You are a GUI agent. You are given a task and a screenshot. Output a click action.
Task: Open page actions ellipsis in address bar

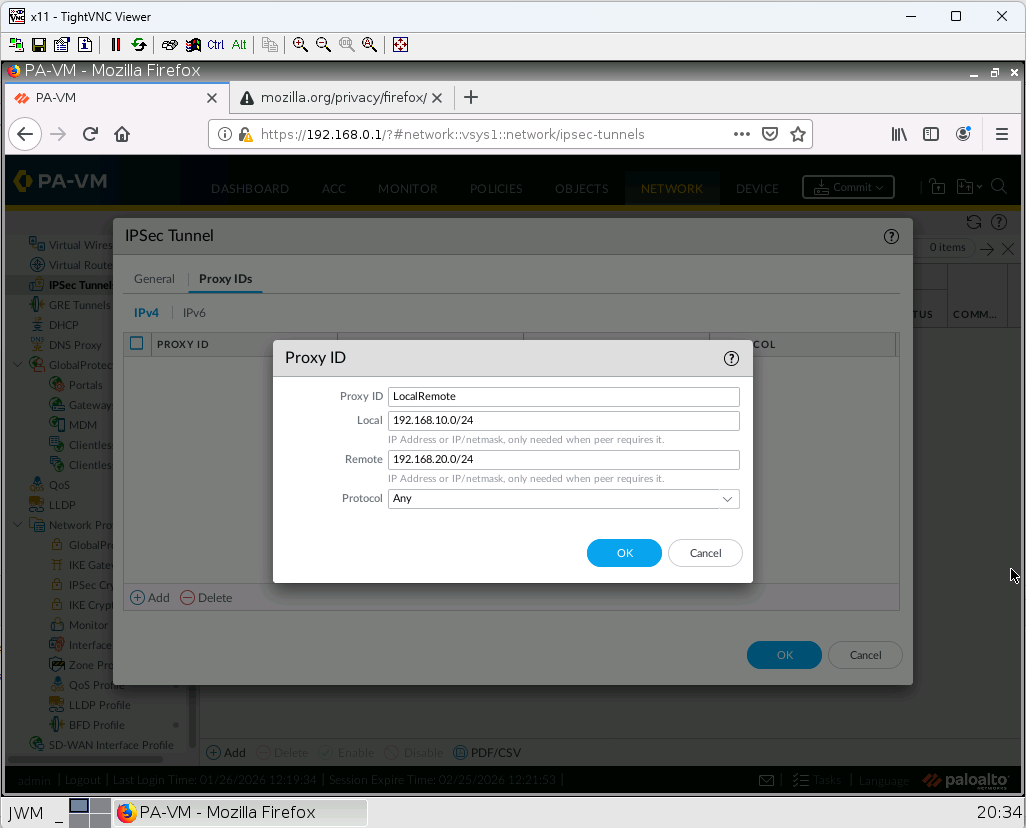click(x=741, y=134)
